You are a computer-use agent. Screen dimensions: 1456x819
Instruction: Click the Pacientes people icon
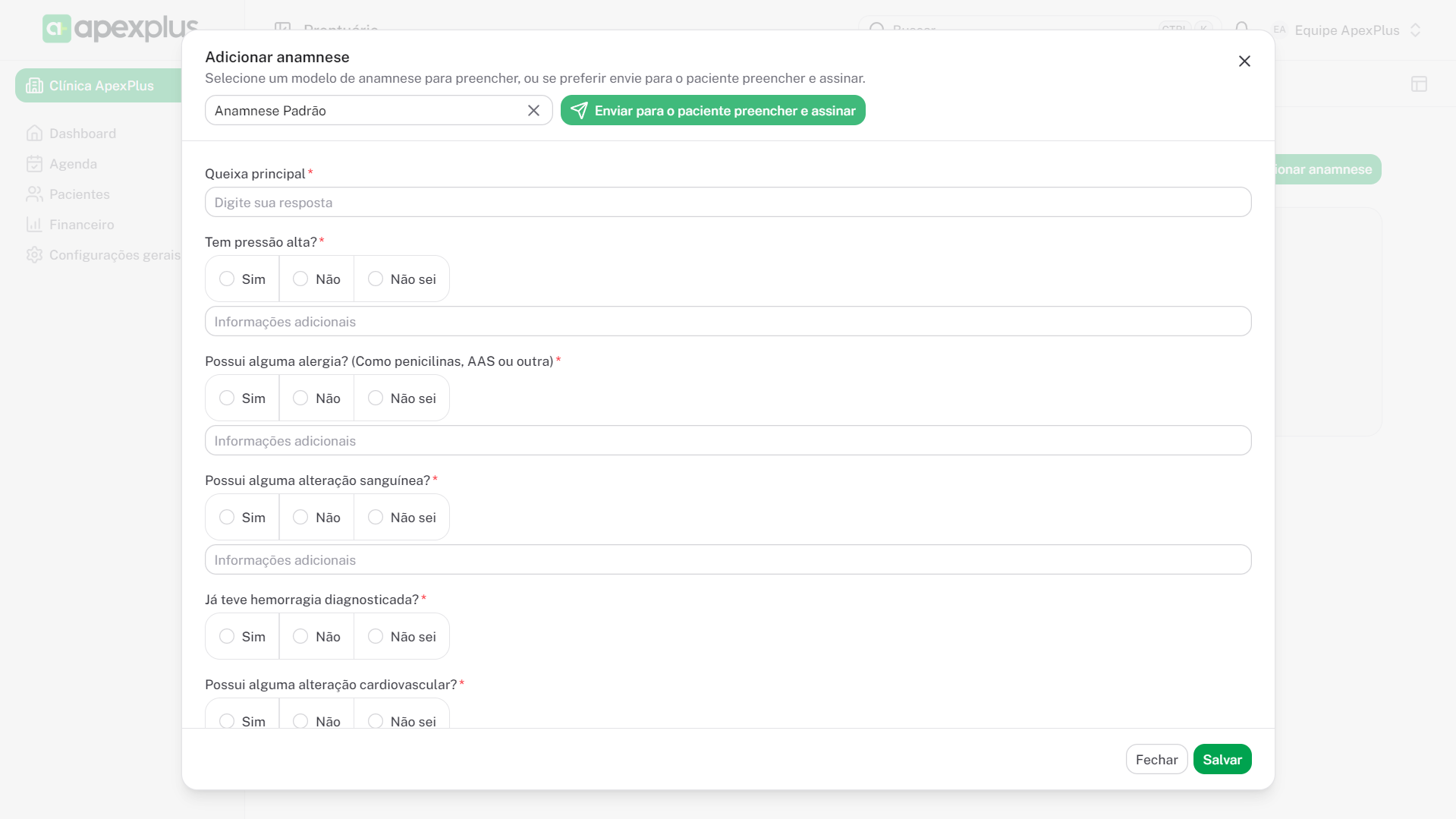pyautogui.click(x=34, y=194)
